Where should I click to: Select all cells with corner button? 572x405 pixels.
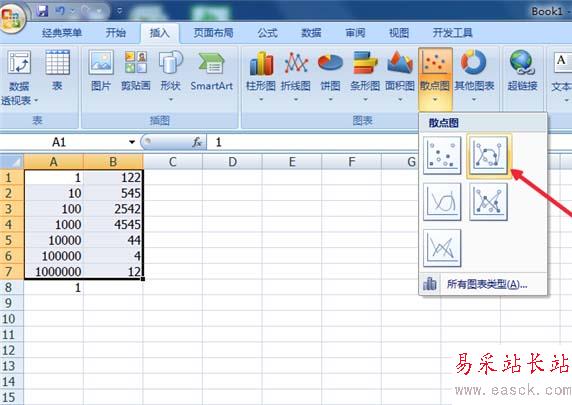pos(12,162)
